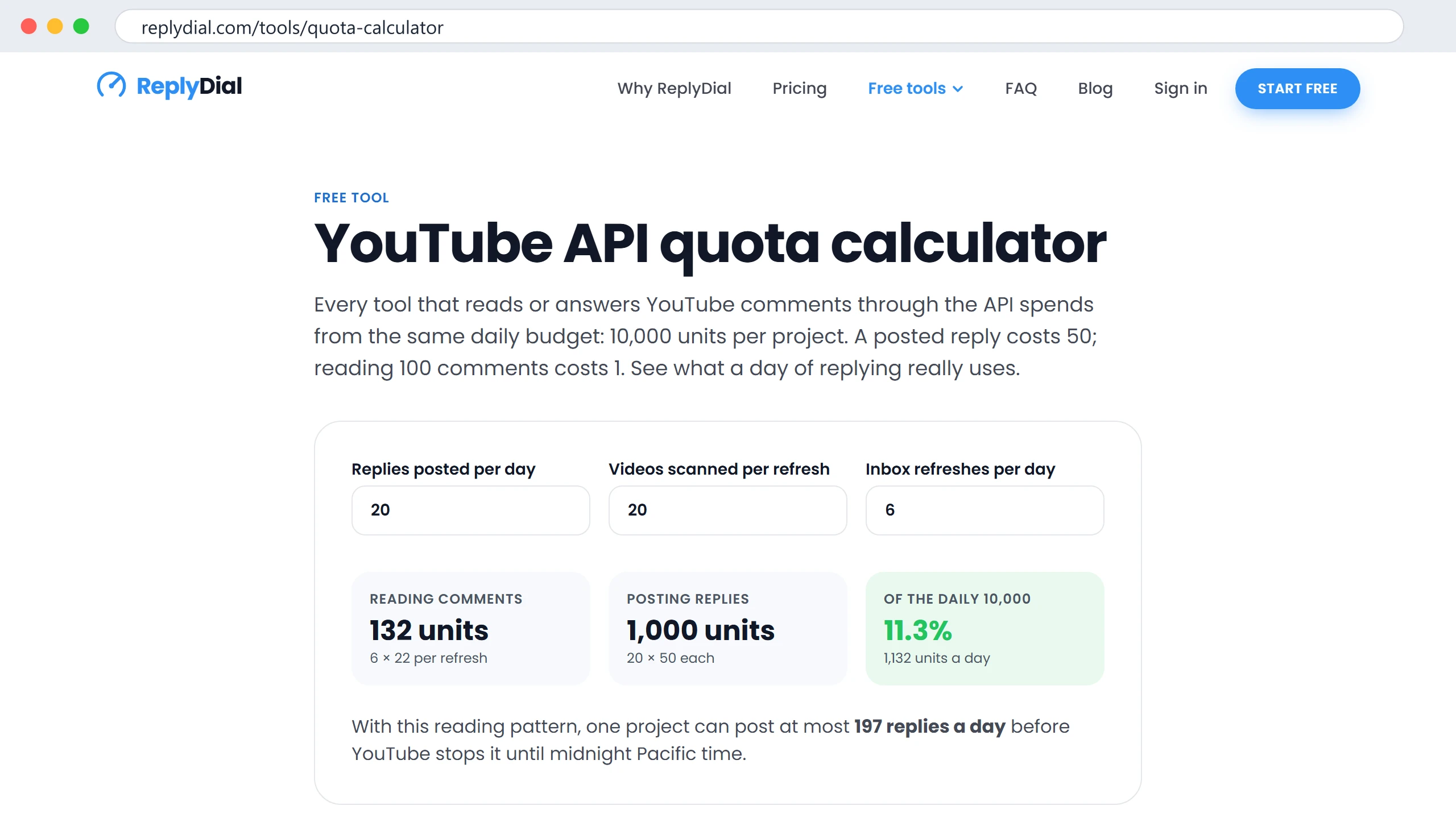1456x814 pixels.
Task: Click the red close window button
Action: (28, 26)
